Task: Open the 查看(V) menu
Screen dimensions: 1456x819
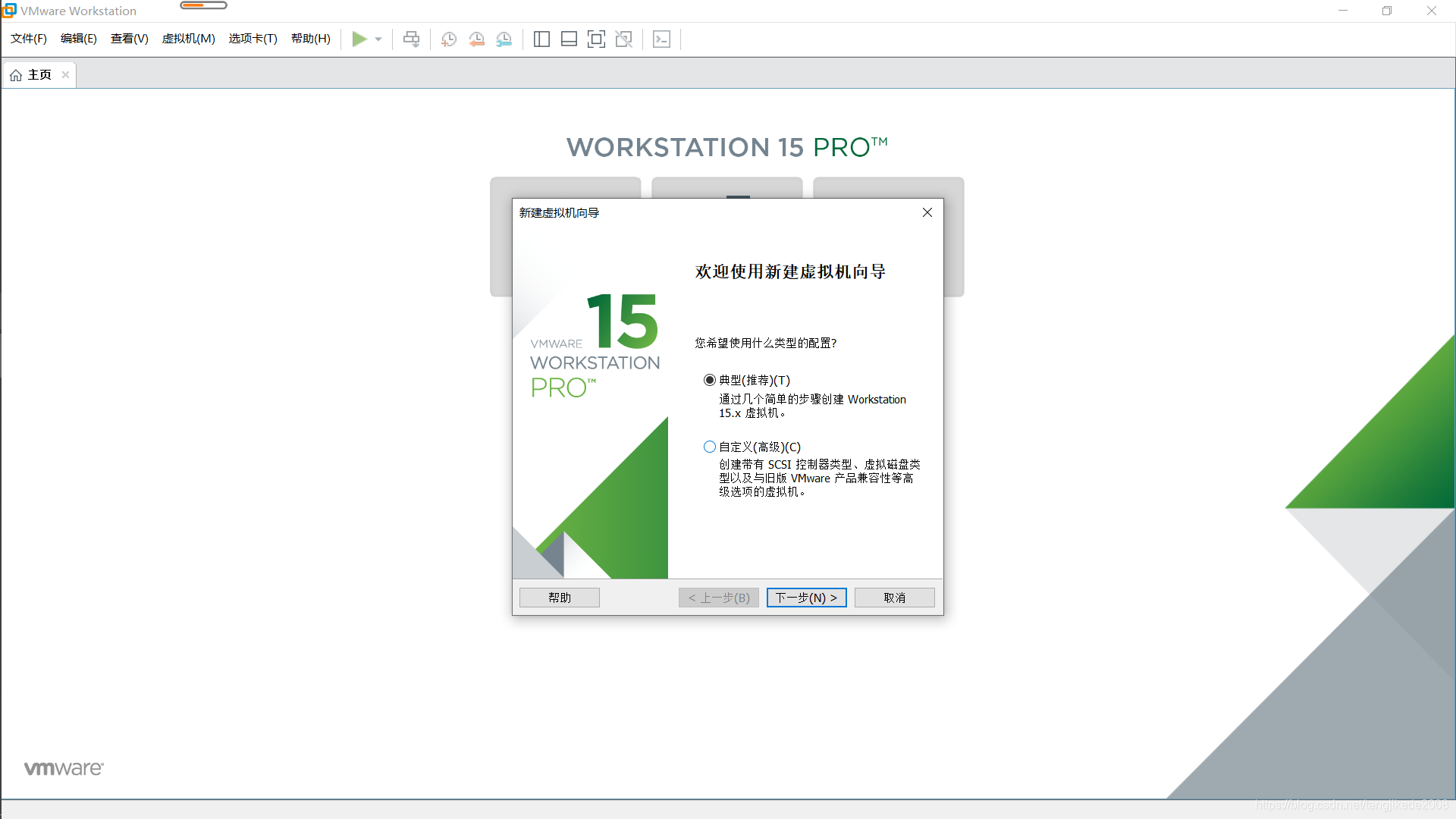Action: (130, 39)
